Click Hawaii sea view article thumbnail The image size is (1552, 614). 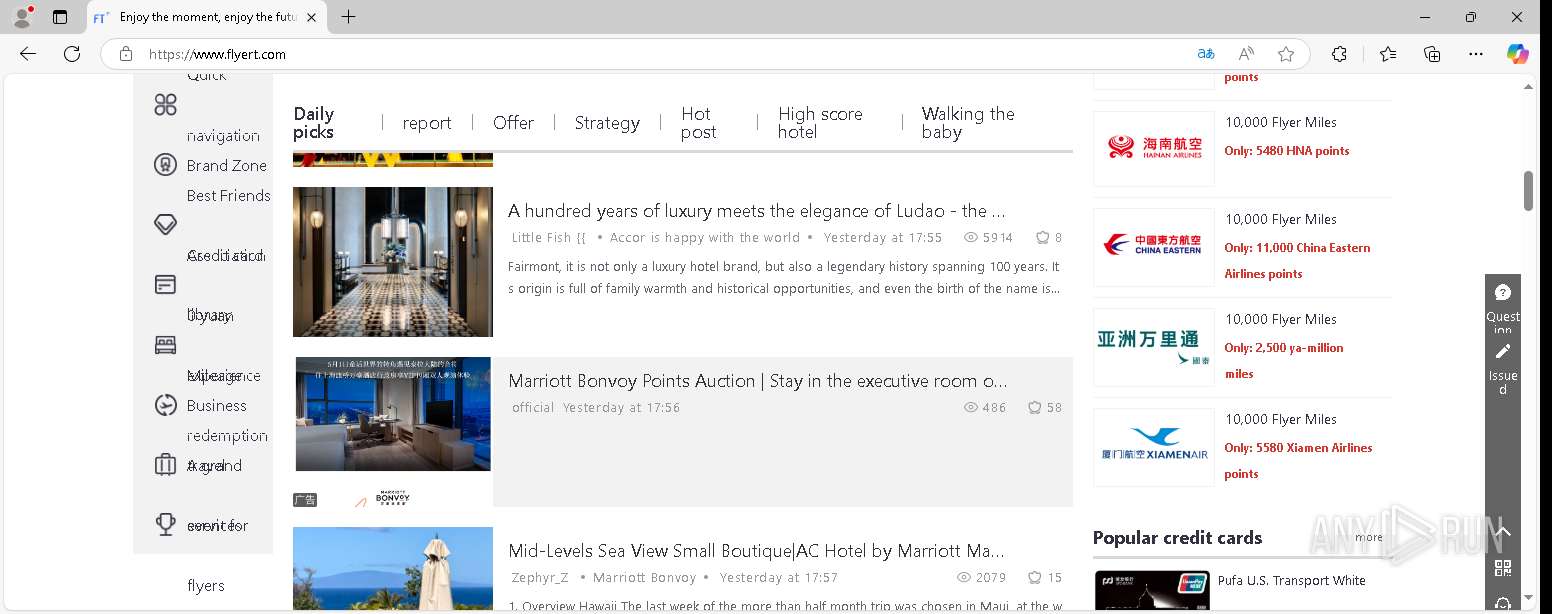393,568
